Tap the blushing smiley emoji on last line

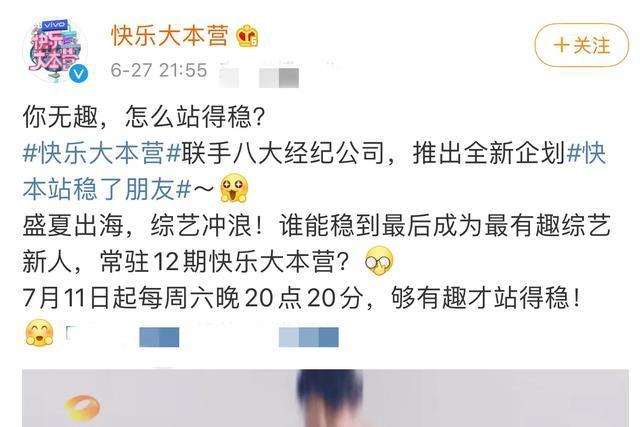point(40,333)
